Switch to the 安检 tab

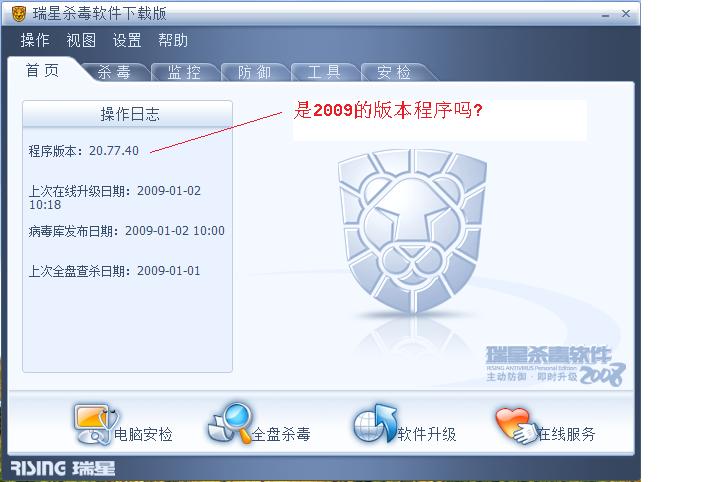coord(394,72)
